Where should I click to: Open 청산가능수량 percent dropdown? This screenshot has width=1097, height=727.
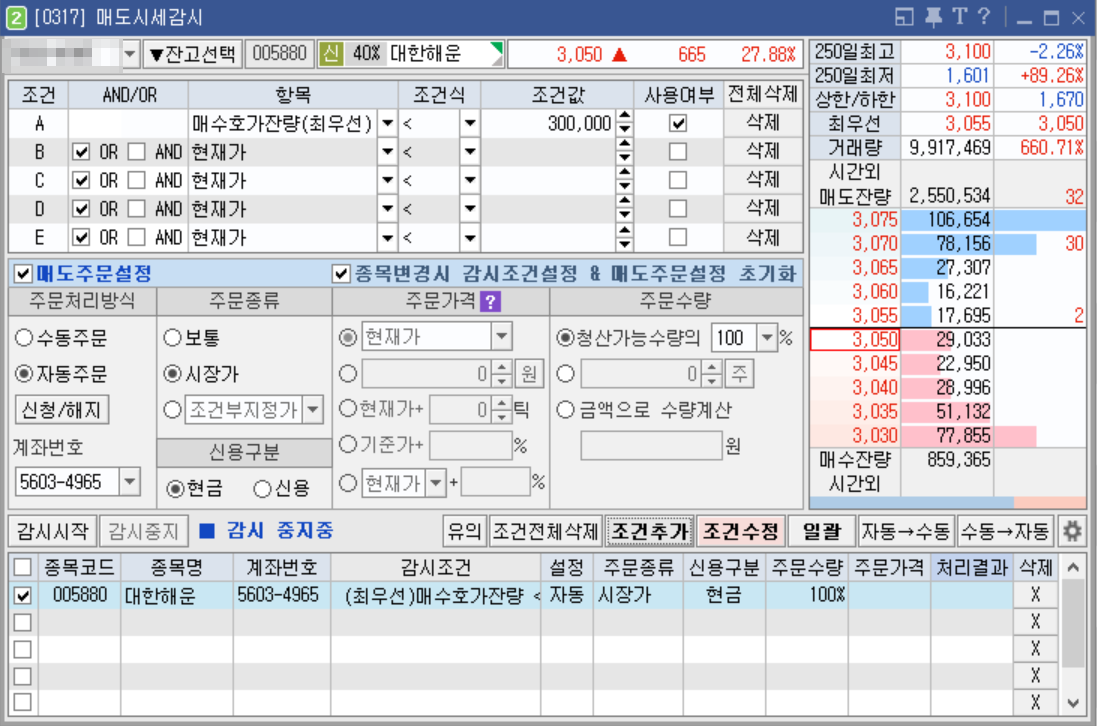(767, 338)
